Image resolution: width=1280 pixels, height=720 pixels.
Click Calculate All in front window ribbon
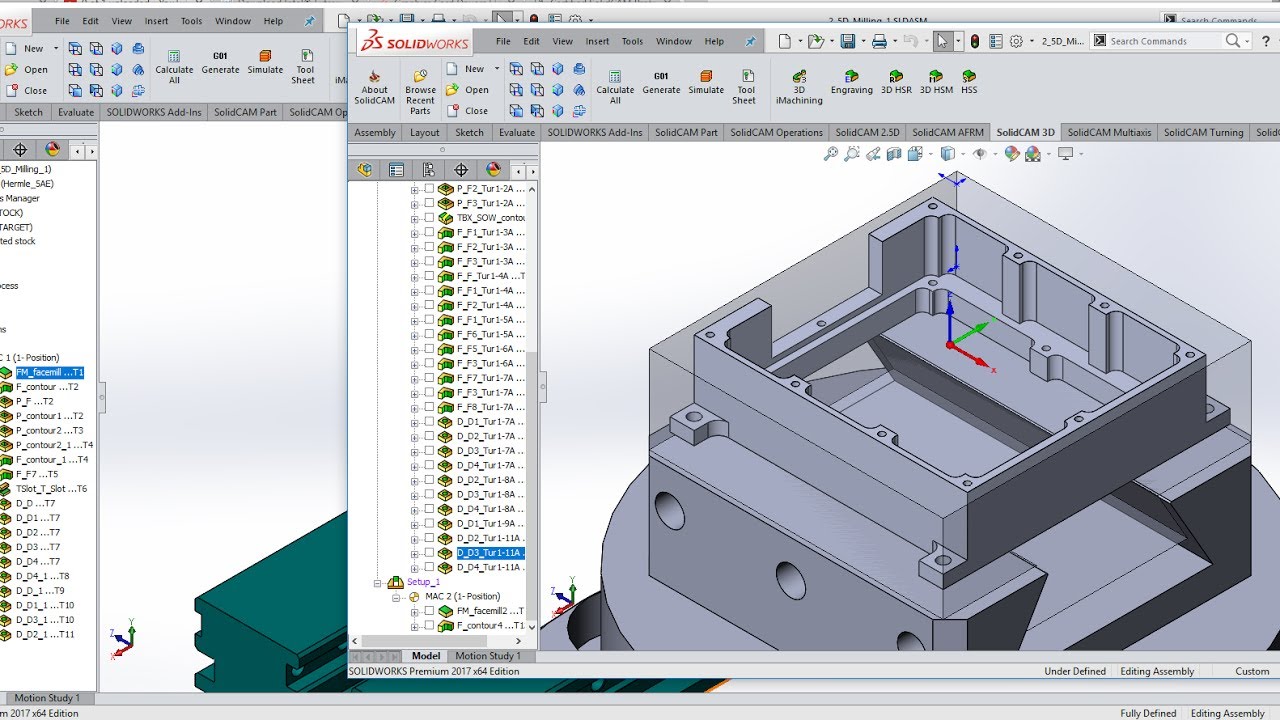point(615,87)
